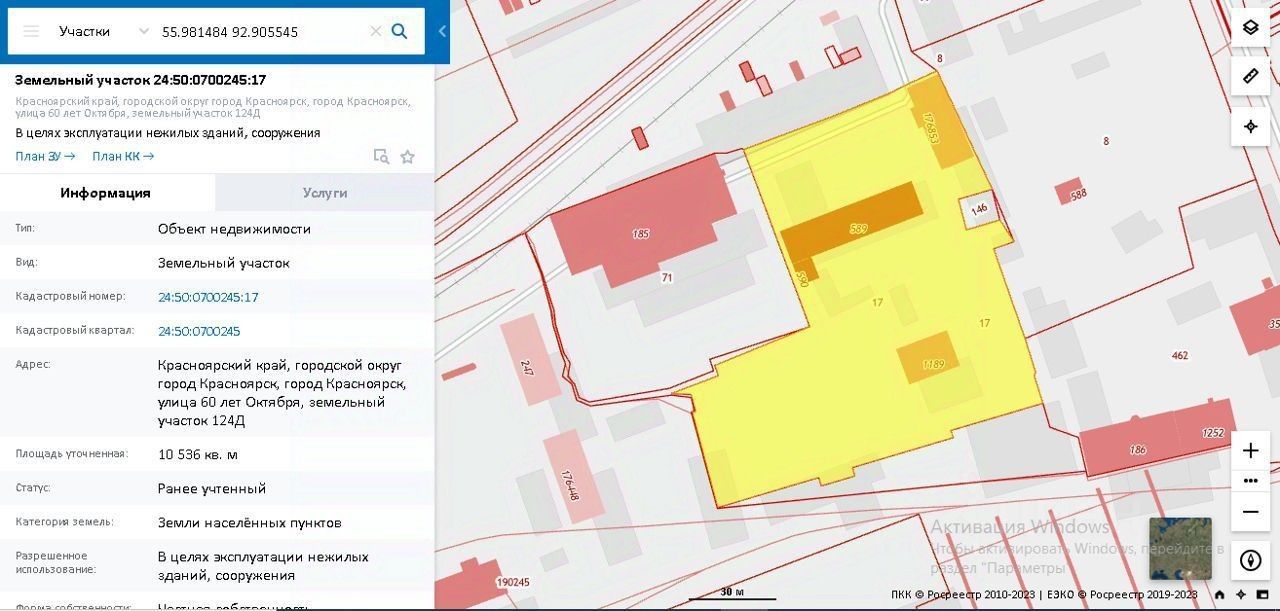Click the ЕЭКО © Росреестр 2019-2023 attribution
The height and width of the screenshot is (611, 1280).
tap(1122, 595)
